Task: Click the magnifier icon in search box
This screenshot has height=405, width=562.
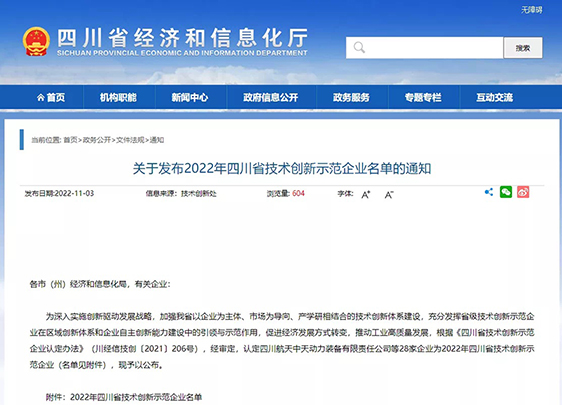Action: tap(359, 47)
